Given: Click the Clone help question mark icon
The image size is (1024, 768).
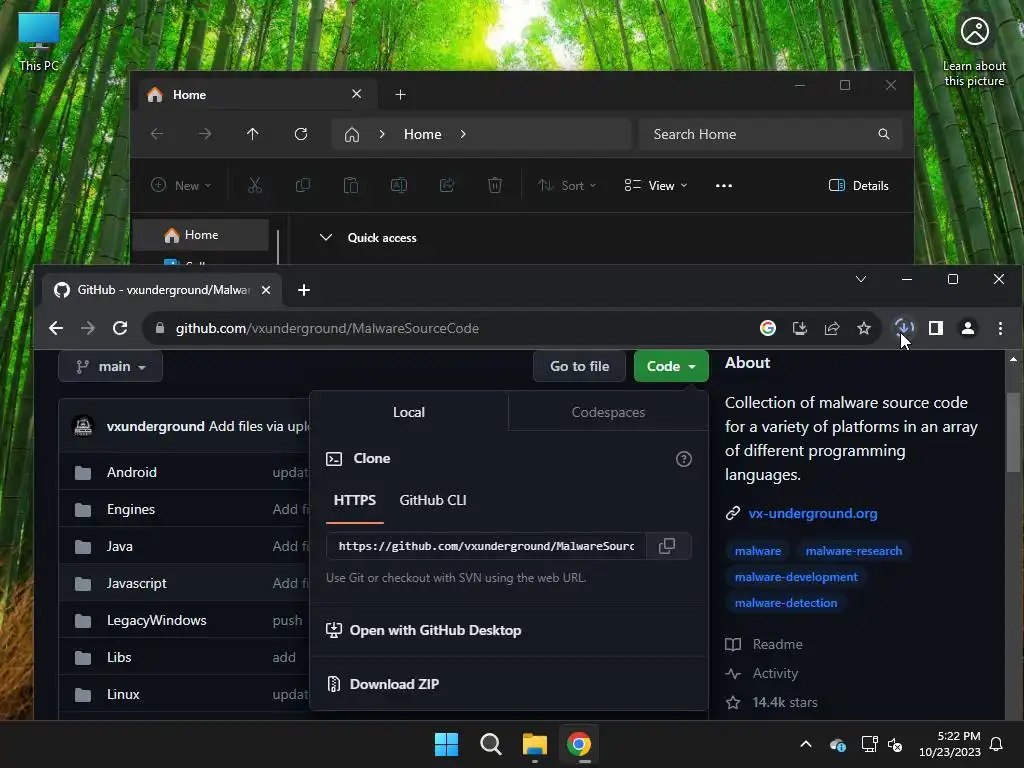Looking at the screenshot, I should point(684,459).
